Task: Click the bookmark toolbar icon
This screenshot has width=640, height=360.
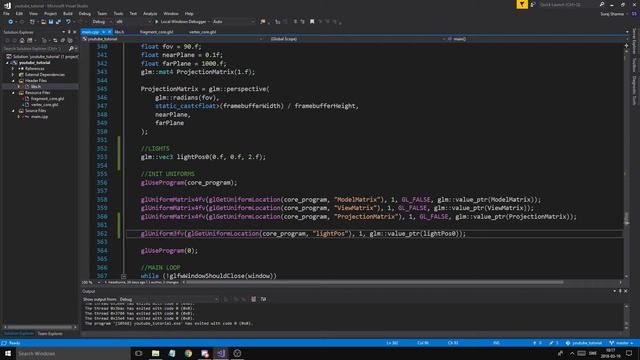Action: [312, 22]
